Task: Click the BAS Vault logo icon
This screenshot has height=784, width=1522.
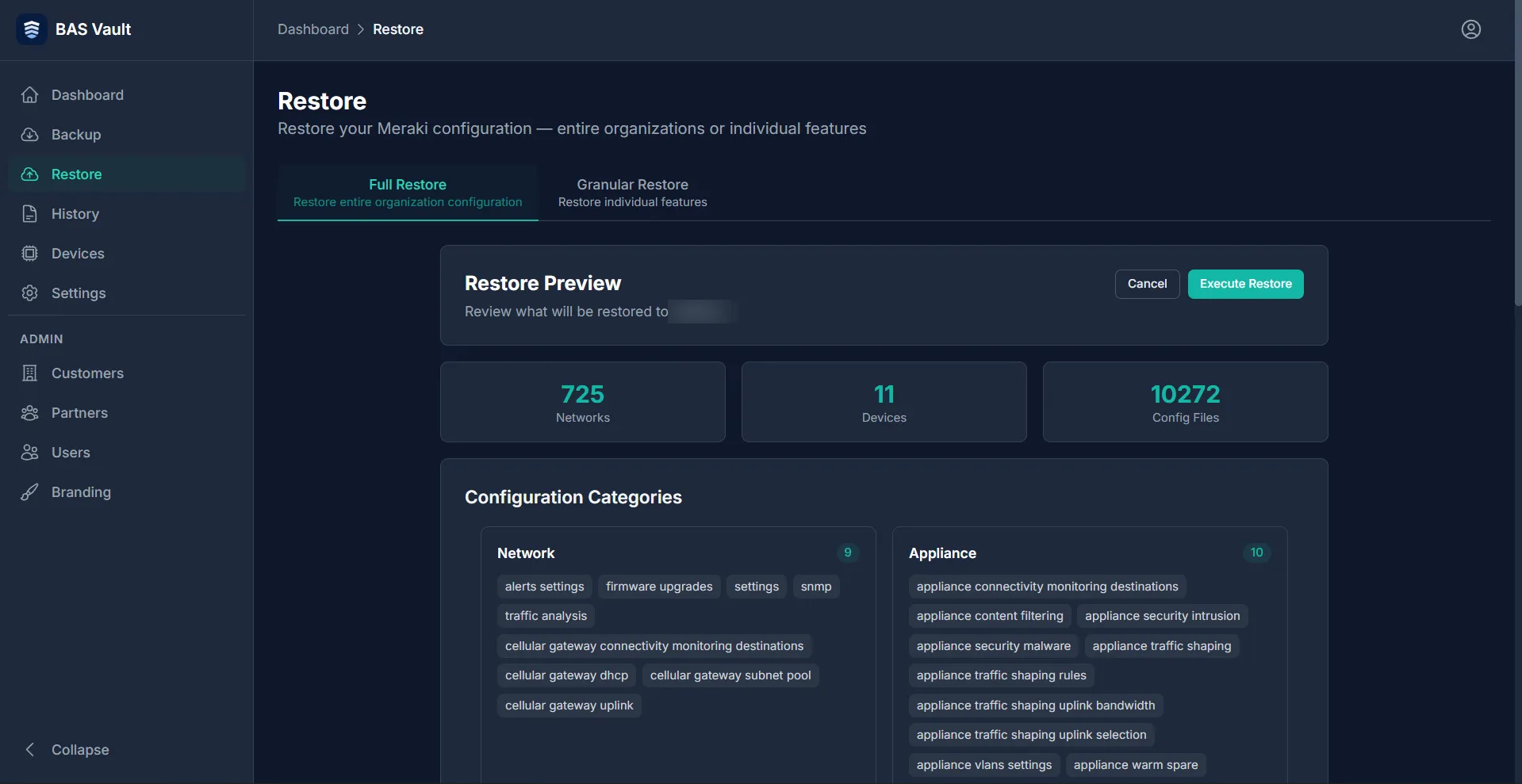Action: click(x=32, y=29)
